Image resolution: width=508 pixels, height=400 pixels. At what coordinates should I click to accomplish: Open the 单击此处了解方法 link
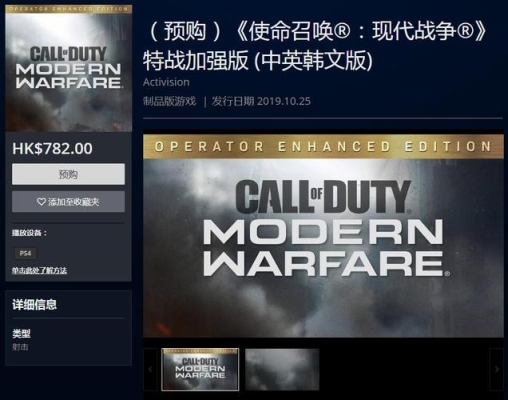click(39, 270)
